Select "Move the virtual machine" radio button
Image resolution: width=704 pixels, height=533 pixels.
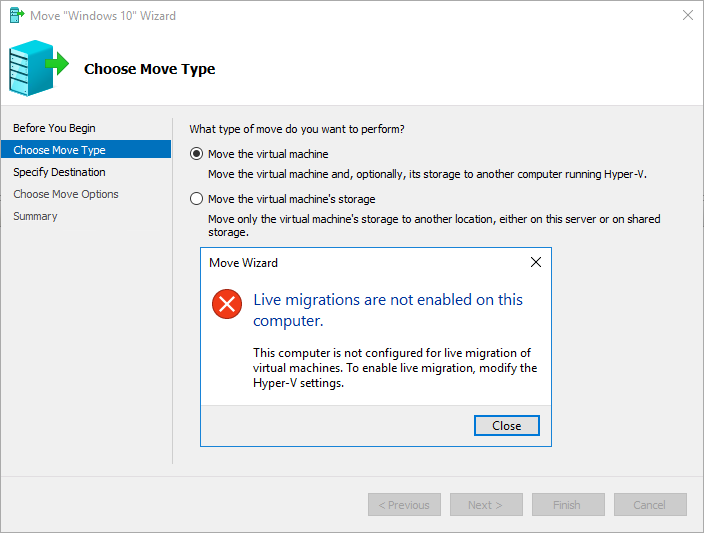(196, 154)
